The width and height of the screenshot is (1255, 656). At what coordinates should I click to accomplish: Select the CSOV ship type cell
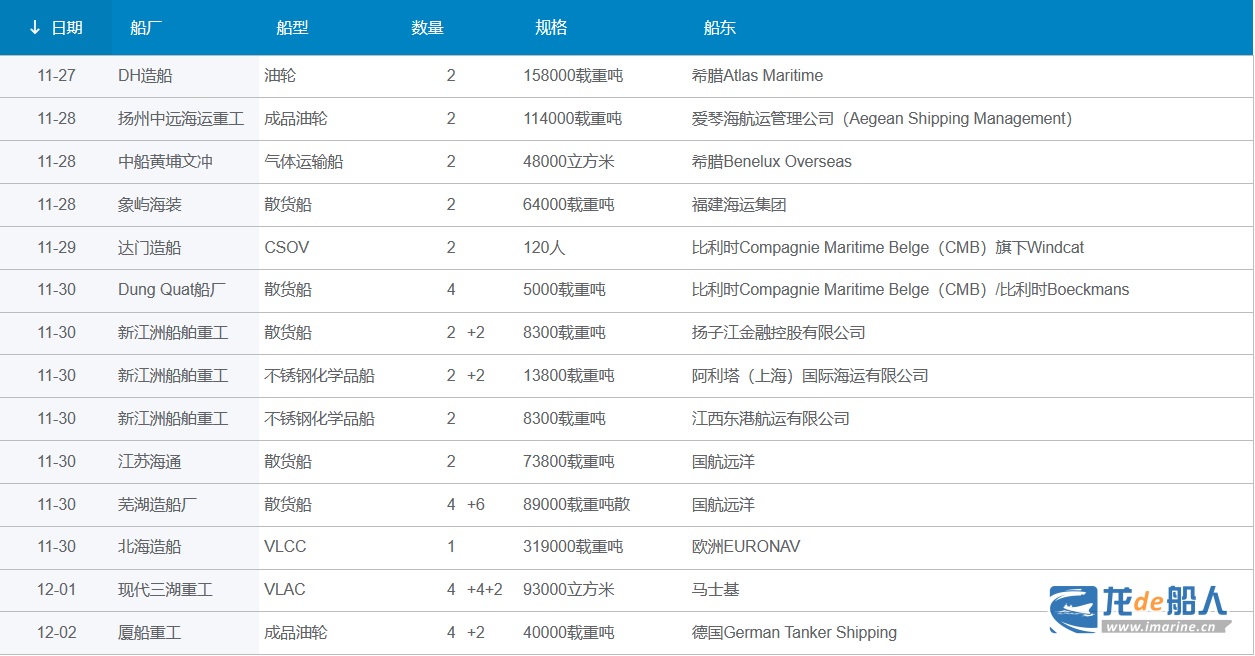pos(287,248)
